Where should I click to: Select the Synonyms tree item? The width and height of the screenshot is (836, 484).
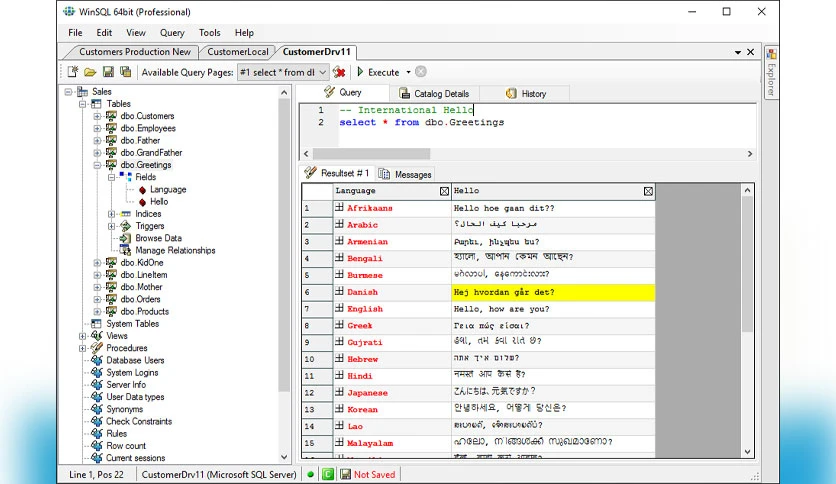click(125, 409)
